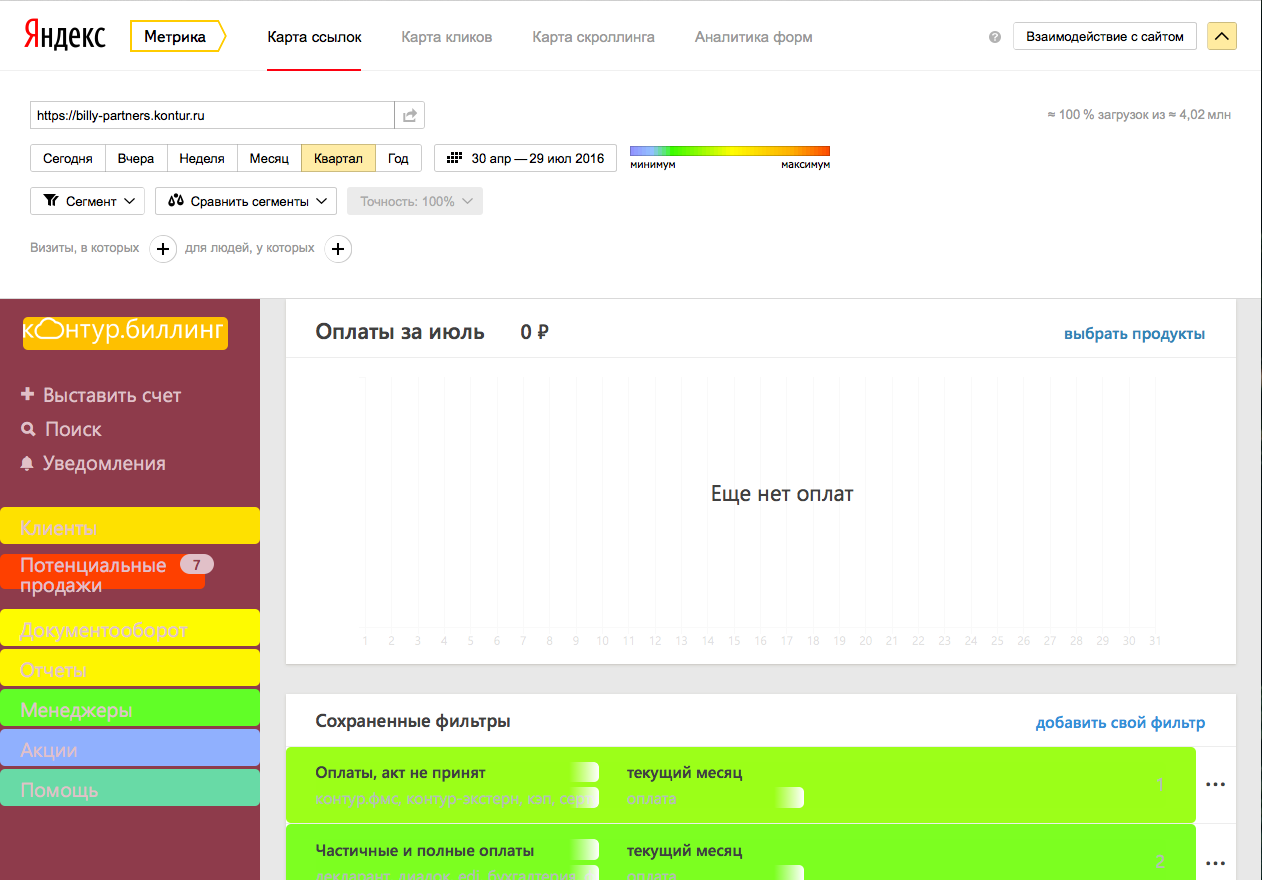Open the Акции sidebar item

[130, 748]
